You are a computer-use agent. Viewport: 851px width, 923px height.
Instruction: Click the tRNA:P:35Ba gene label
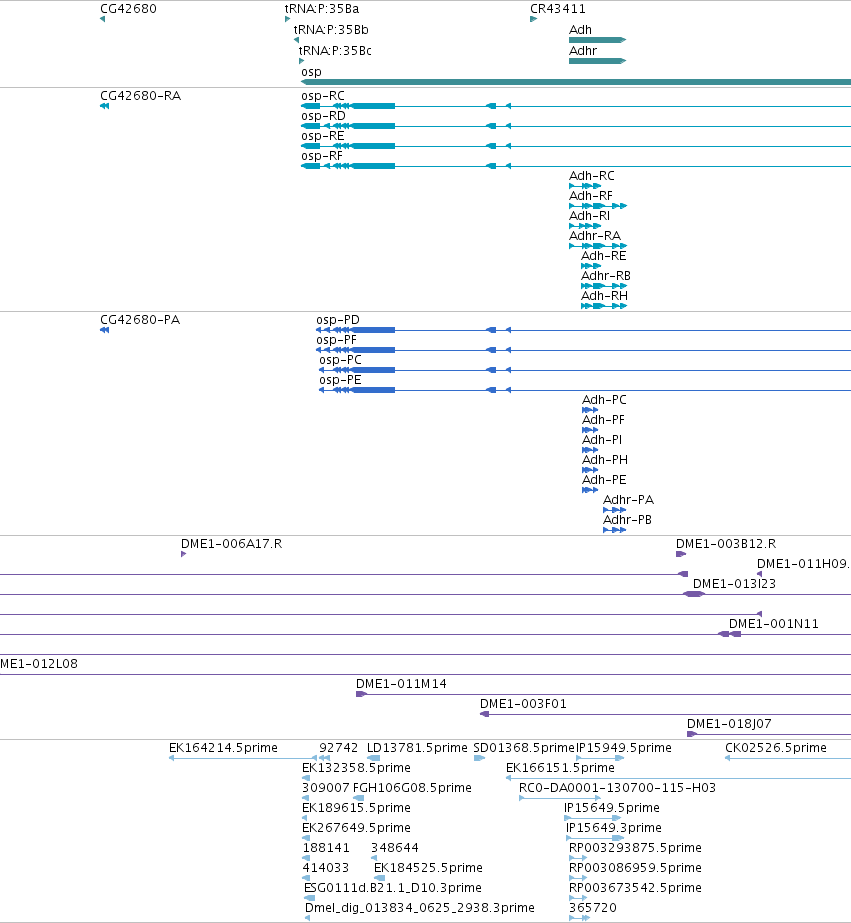(322, 9)
